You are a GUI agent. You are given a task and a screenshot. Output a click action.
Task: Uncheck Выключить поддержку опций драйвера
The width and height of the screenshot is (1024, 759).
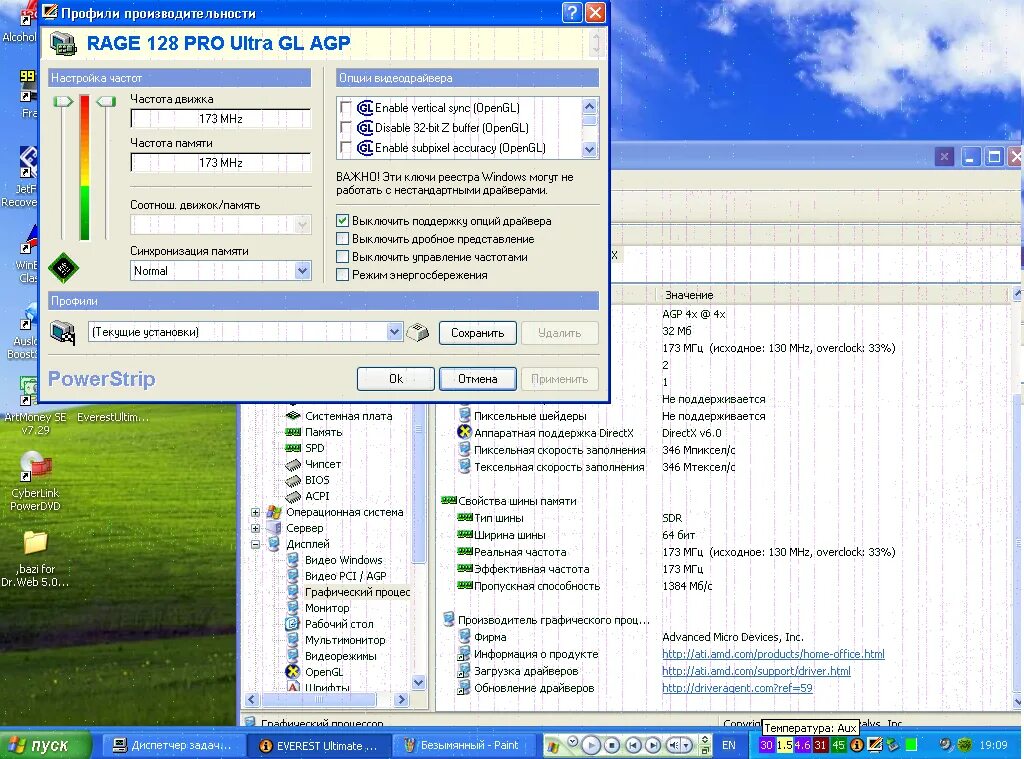click(342, 221)
